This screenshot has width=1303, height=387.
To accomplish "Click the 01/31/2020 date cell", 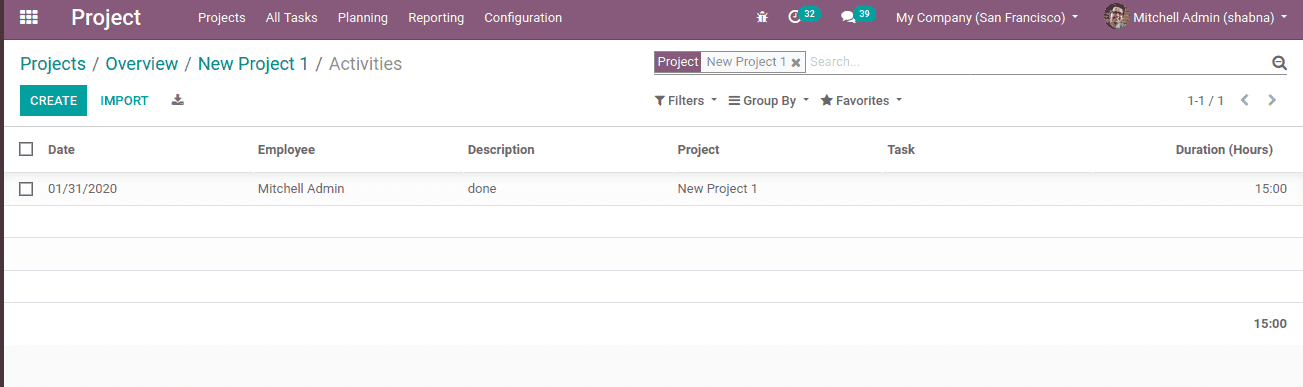I will [83, 189].
